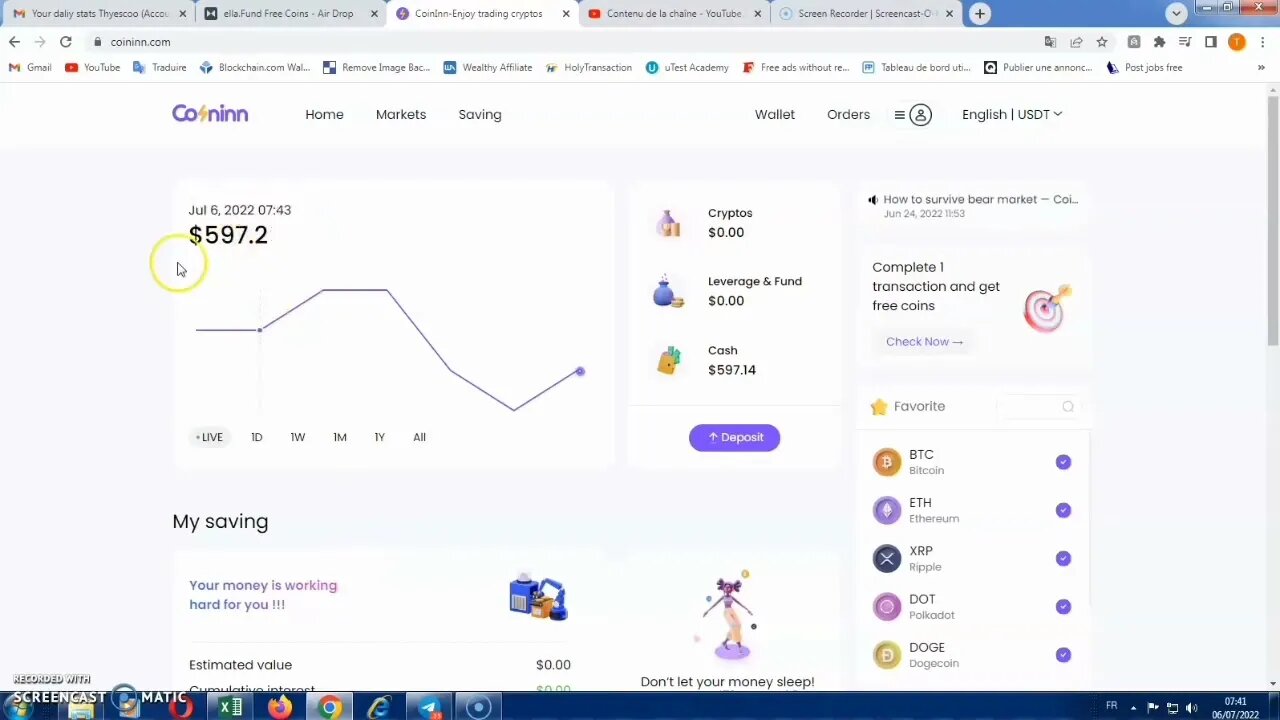The width and height of the screenshot is (1280, 720).
Task: Open Firefox from the taskbar
Action: point(279,707)
